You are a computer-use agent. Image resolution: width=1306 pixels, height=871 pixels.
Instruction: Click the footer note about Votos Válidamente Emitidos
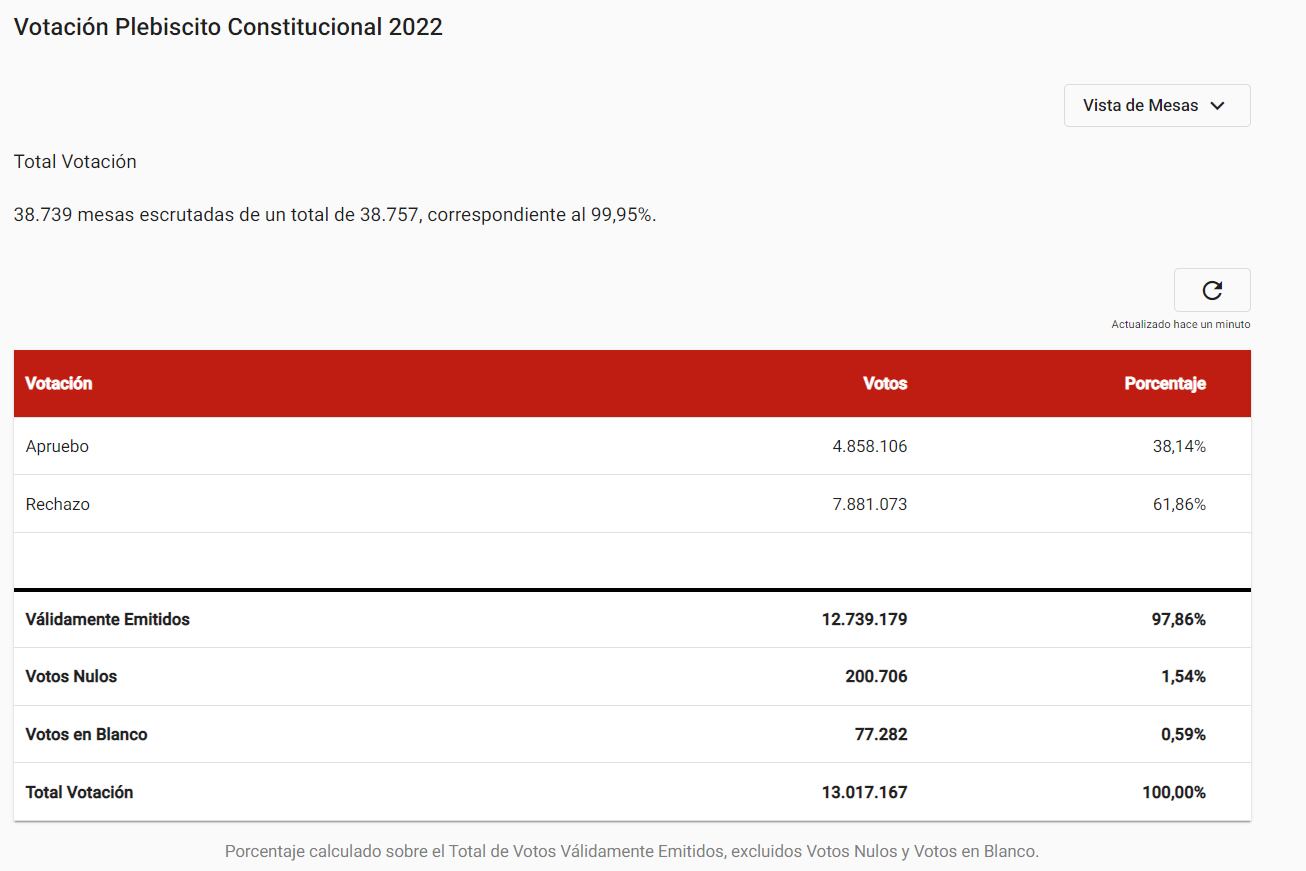[x=631, y=850]
